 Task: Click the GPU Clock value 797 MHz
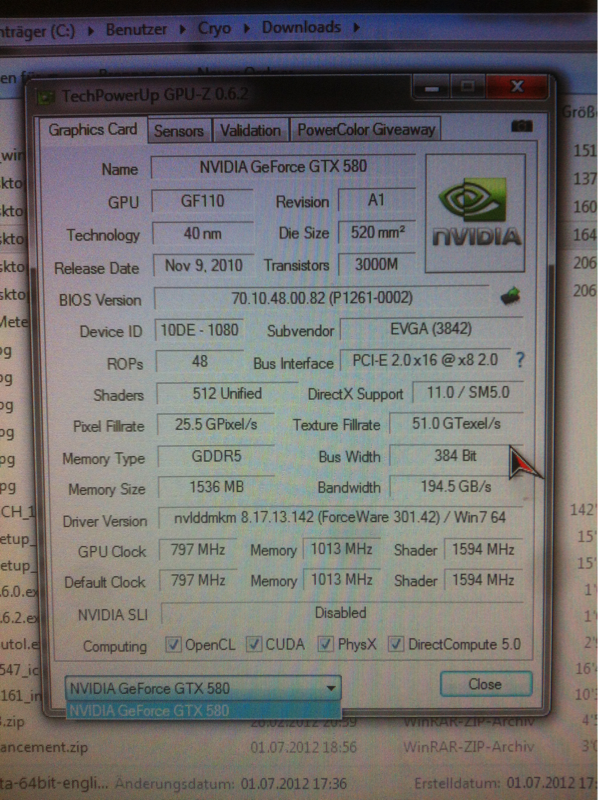pos(198,550)
